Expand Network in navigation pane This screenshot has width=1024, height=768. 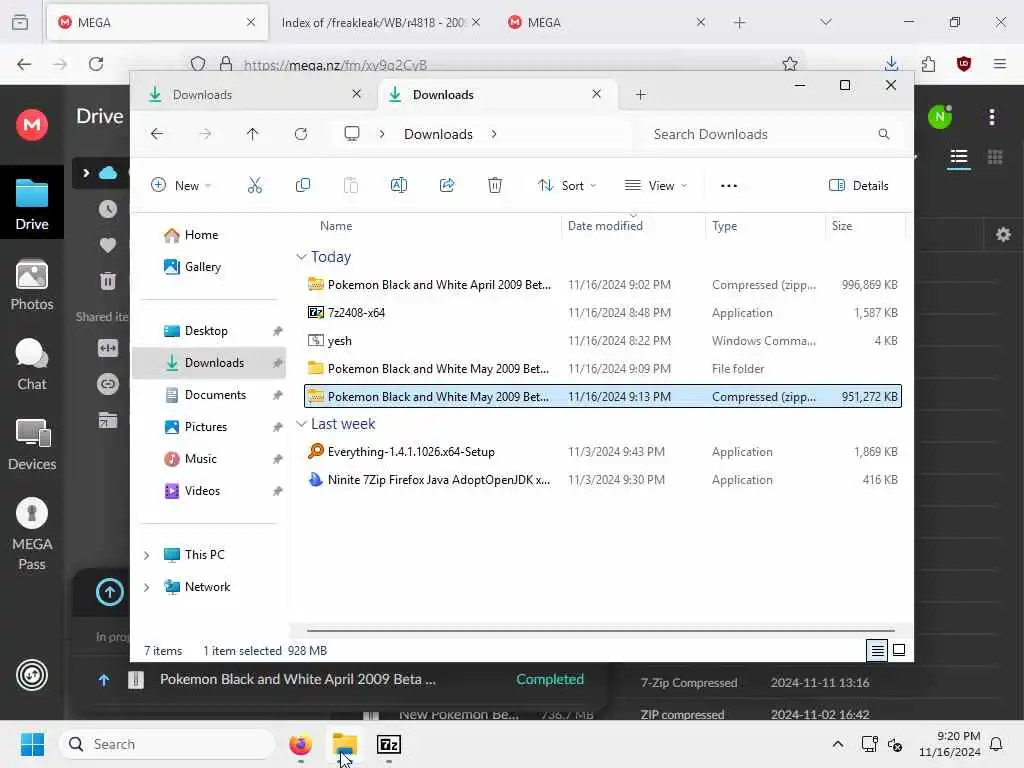(x=146, y=587)
